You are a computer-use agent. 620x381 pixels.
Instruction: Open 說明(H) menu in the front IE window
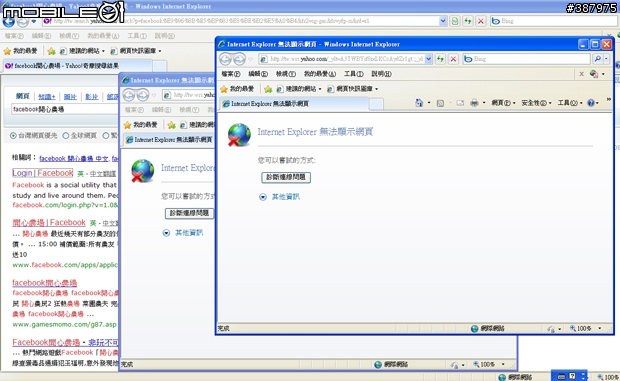coord(381,74)
